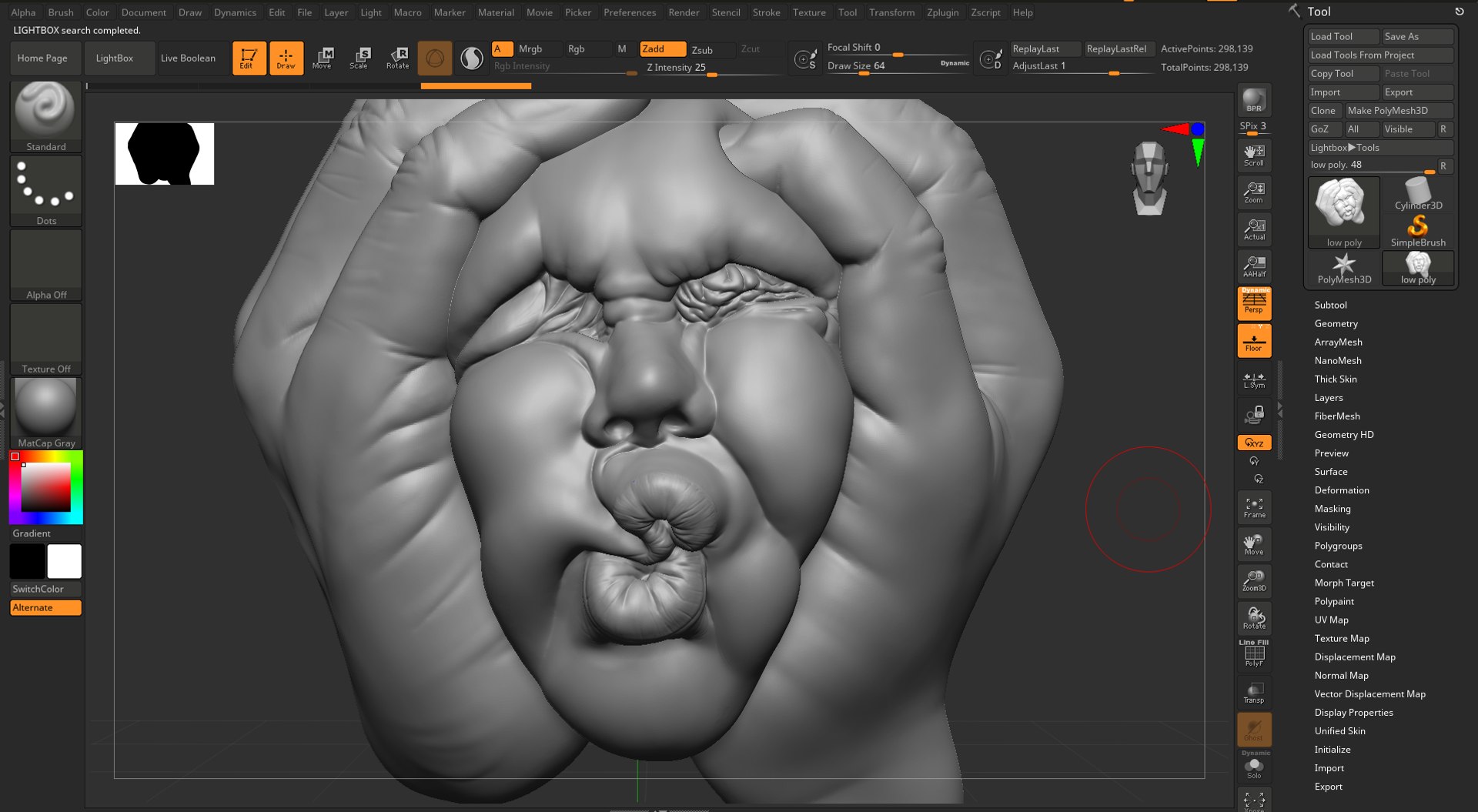Expand the Deformation section
The image size is (1478, 812).
tap(1341, 490)
